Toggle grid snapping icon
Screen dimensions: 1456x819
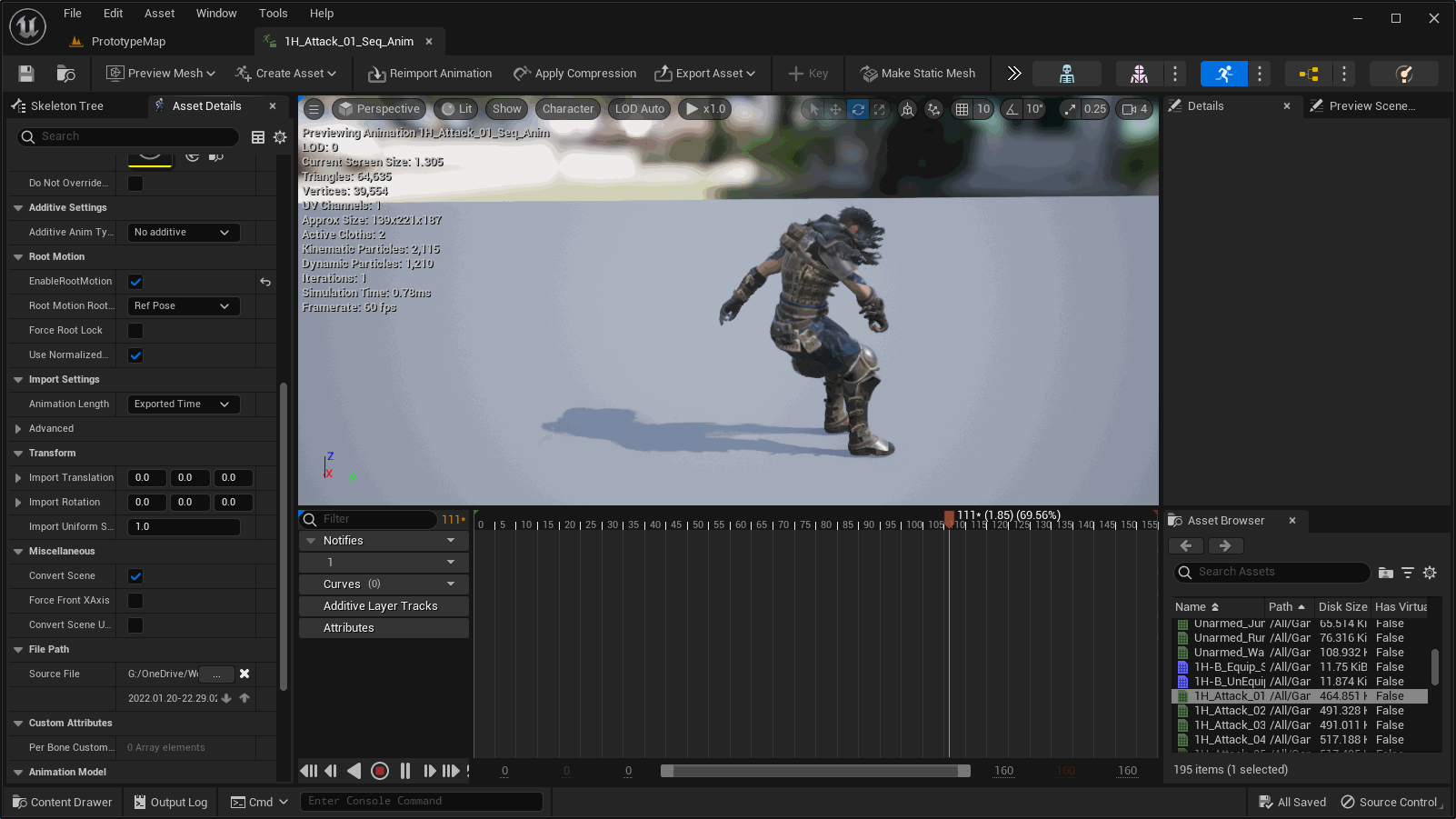[x=962, y=109]
